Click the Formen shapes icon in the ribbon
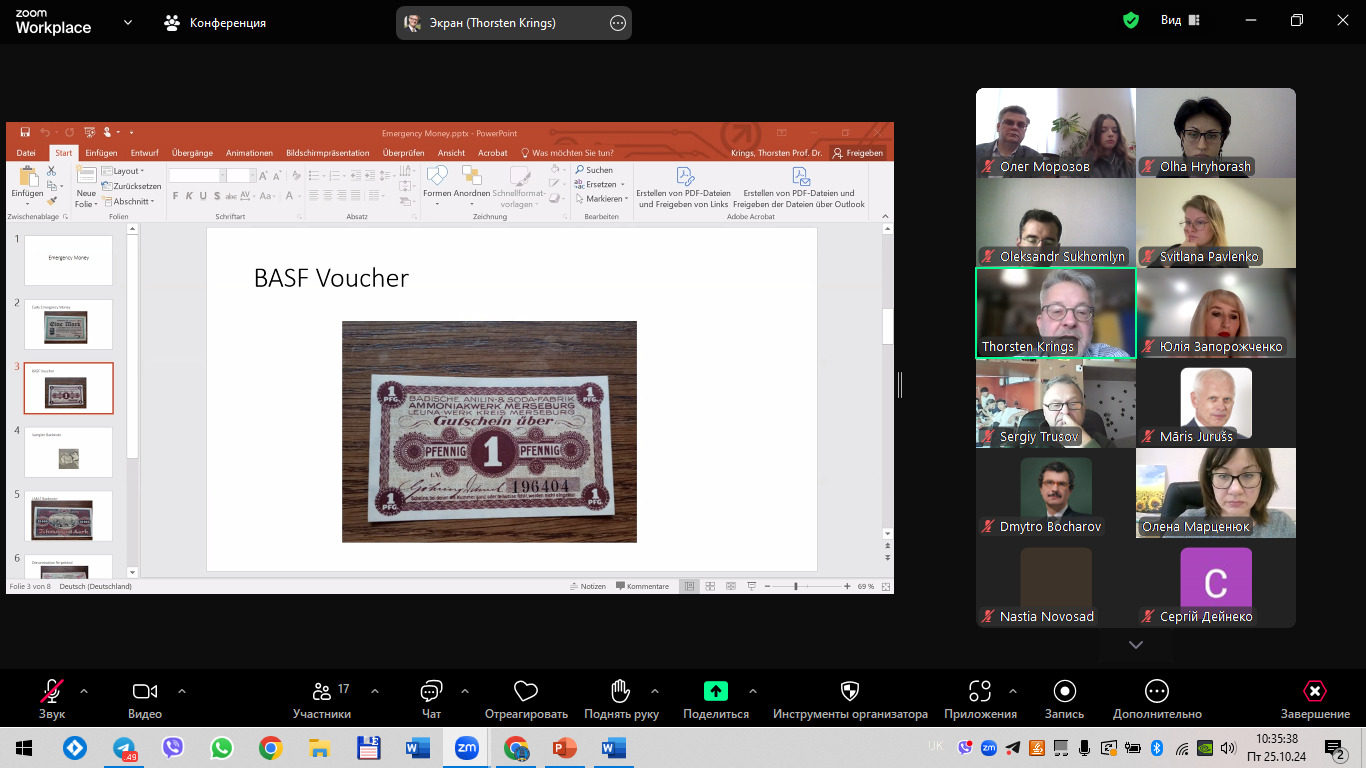This screenshot has width=1366, height=768. coord(437,176)
